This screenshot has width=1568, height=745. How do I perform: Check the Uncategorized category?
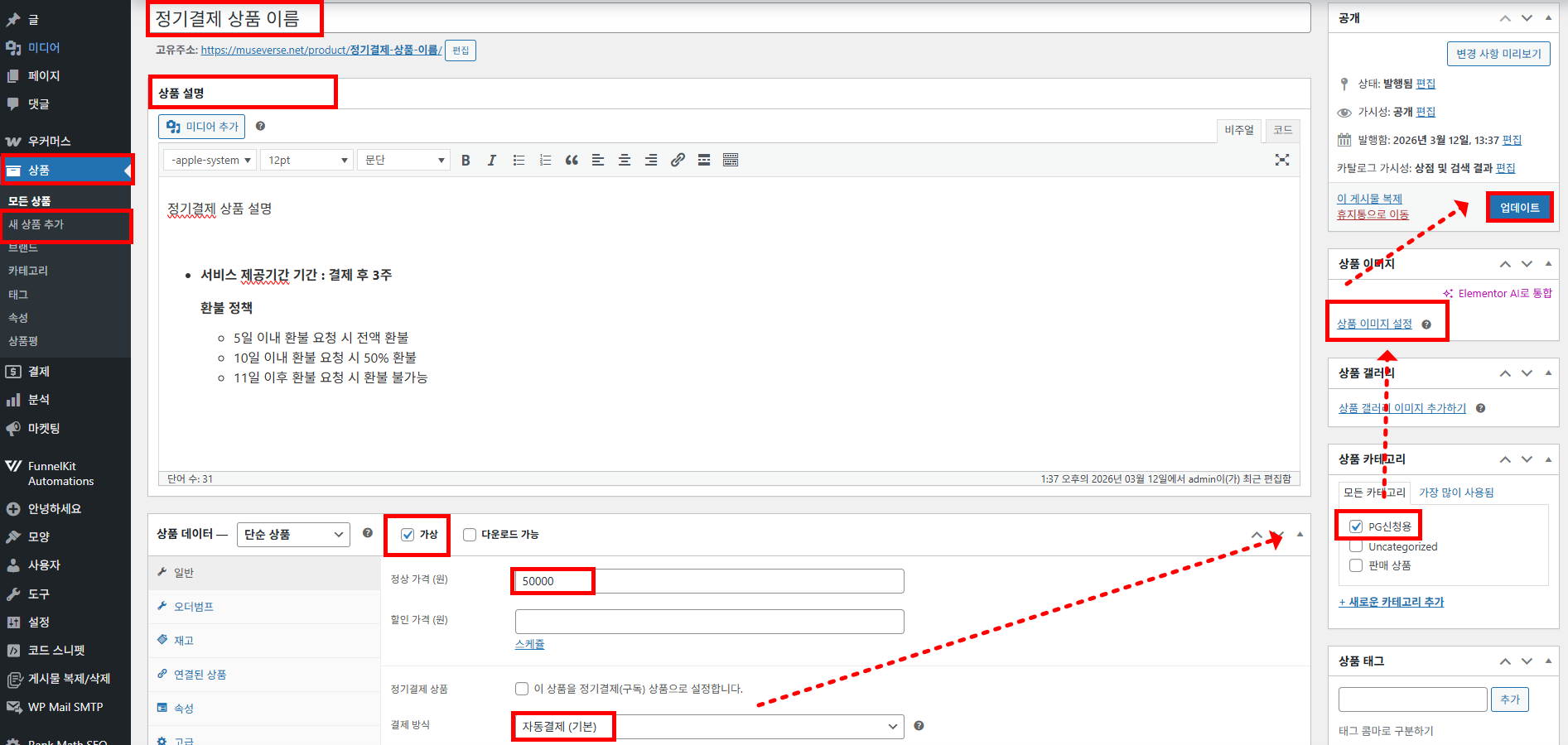tap(1356, 546)
